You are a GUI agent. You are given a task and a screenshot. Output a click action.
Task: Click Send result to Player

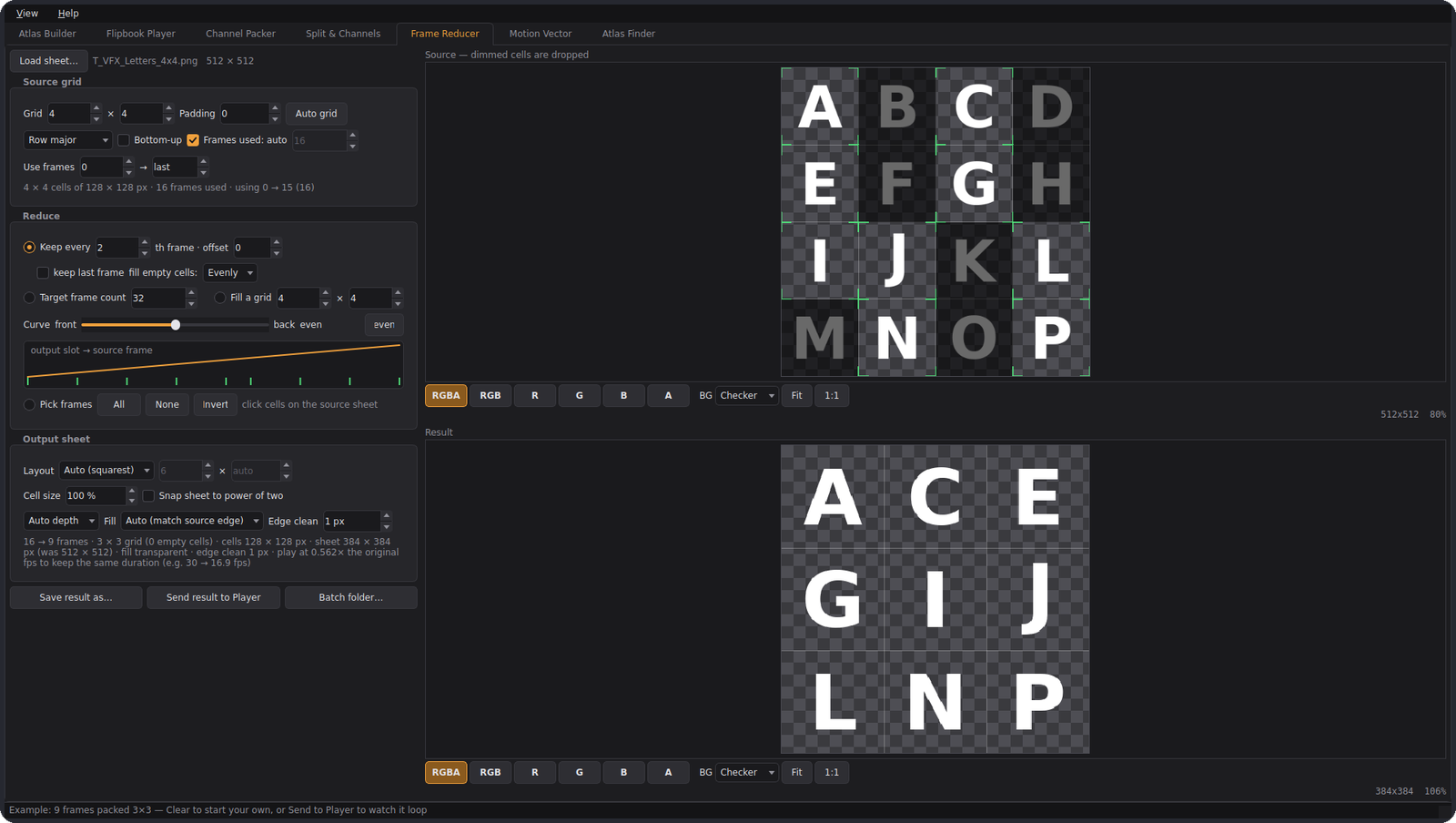click(x=214, y=598)
